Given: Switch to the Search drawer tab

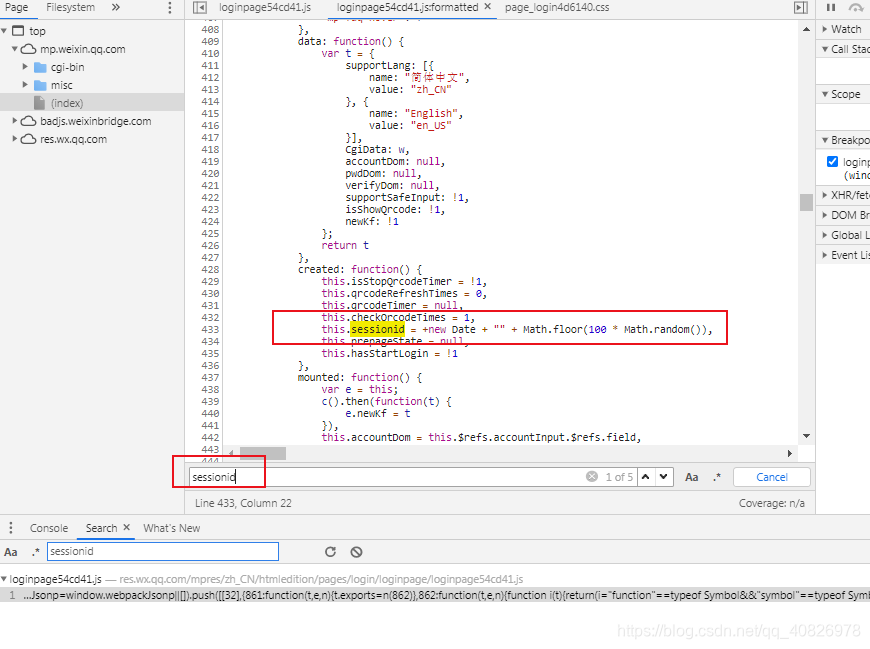Looking at the screenshot, I should coord(102,528).
